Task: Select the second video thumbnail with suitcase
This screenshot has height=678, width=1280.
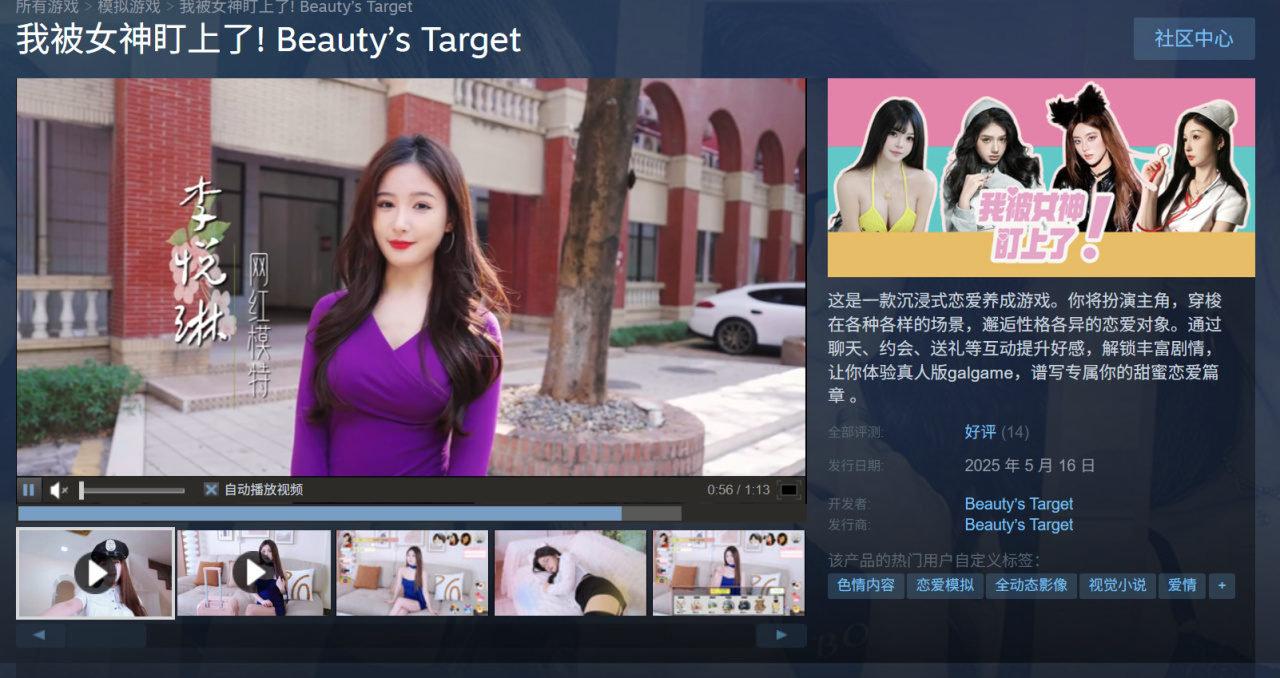Action: 254,573
